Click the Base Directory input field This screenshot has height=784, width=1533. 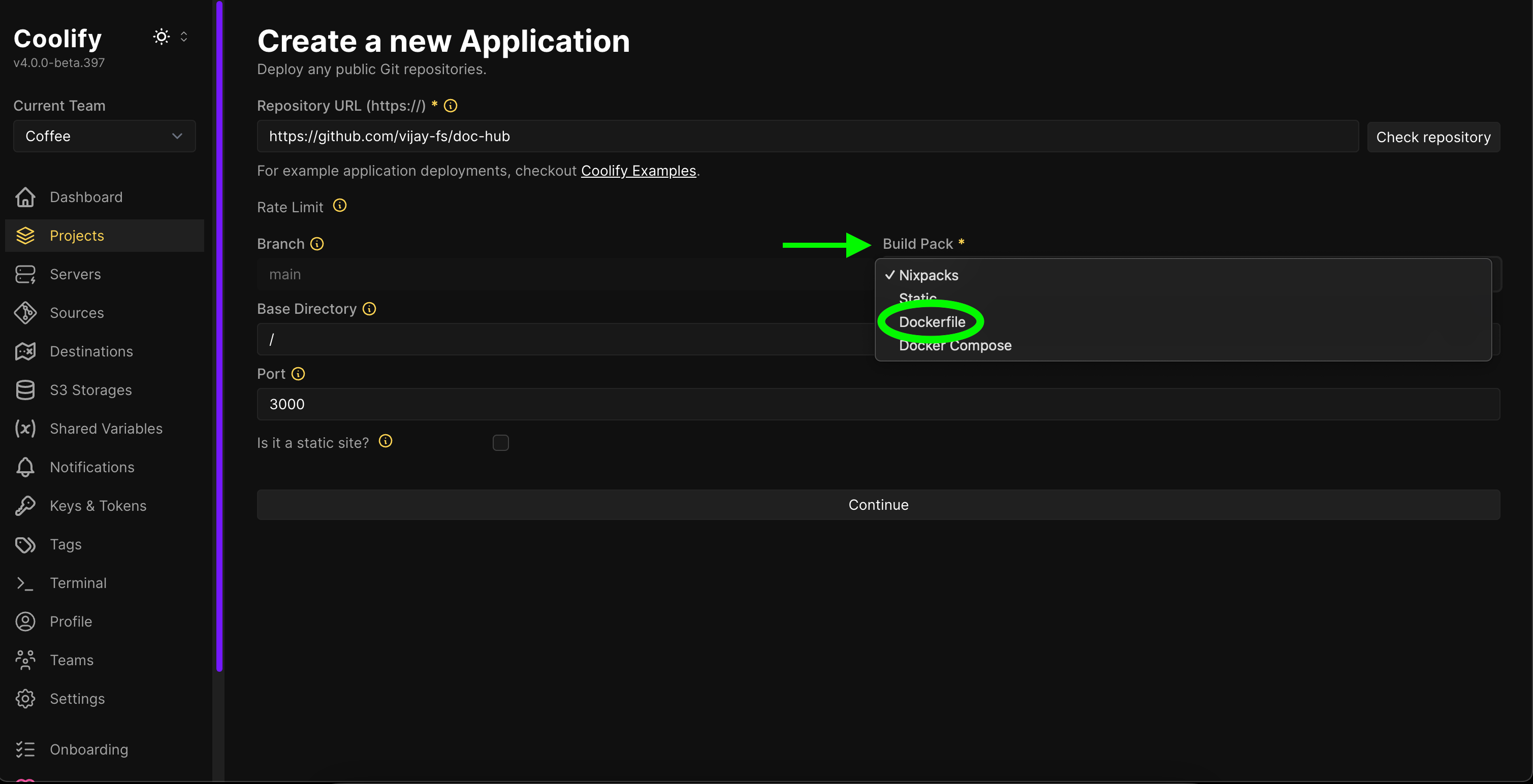(x=565, y=339)
